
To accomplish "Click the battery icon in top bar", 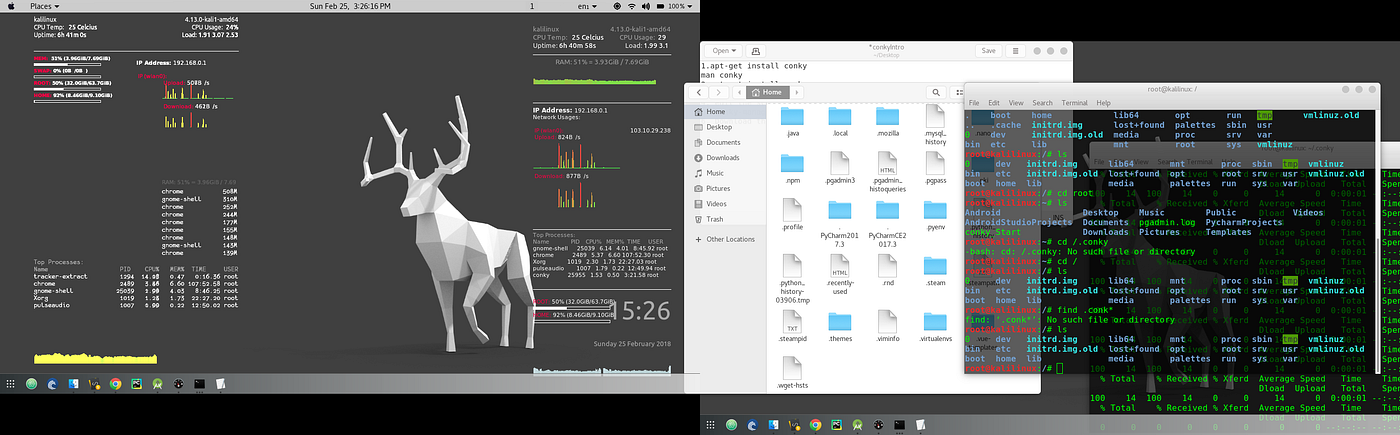I will (x=659, y=6).
